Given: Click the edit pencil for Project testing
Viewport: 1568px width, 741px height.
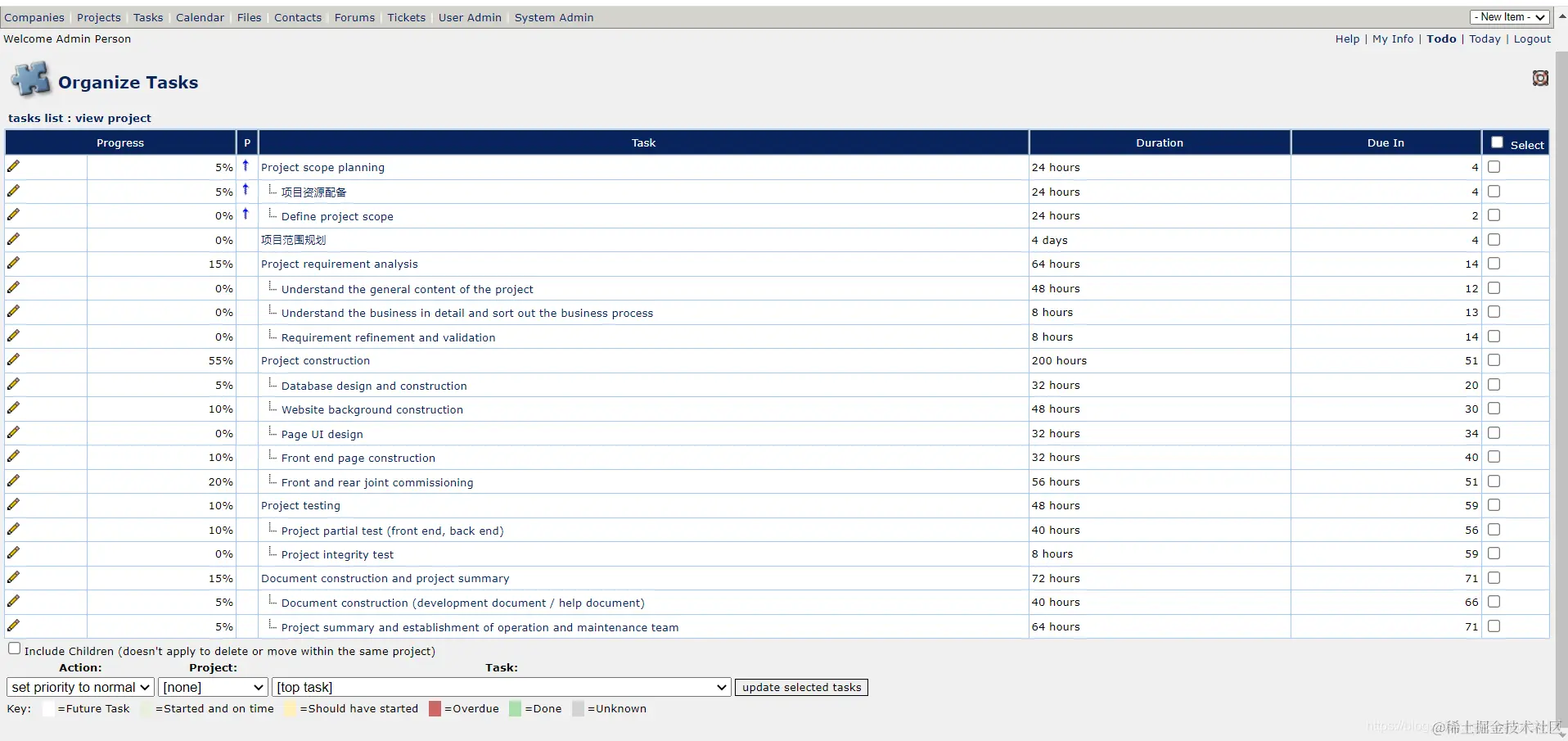Looking at the screenshot, I should pyautogui.click(x=13, y=504).
